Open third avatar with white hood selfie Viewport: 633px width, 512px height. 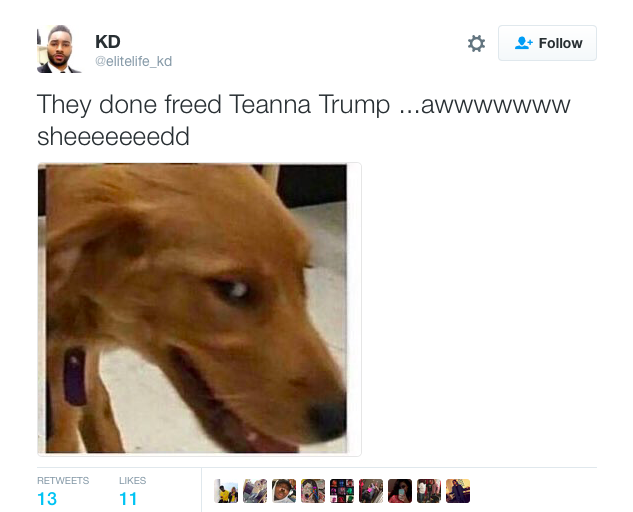point(284,491)
